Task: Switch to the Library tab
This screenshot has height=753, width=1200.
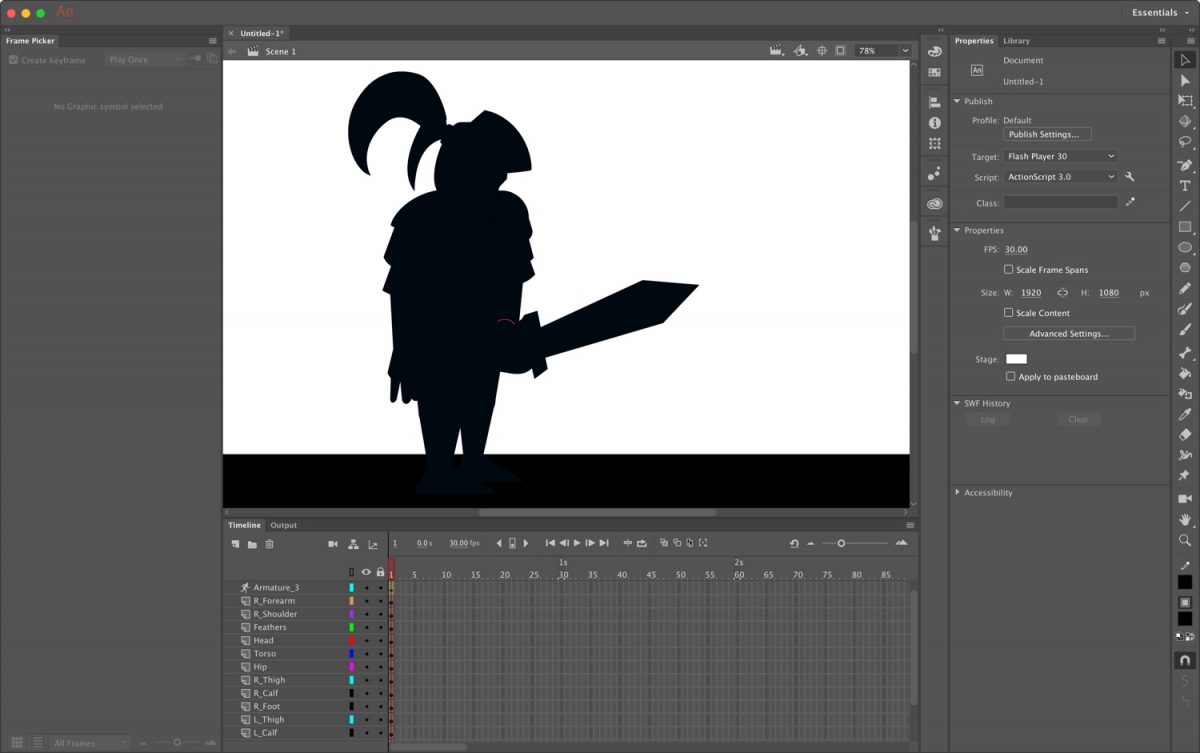Action: (x=1016, y=41)
